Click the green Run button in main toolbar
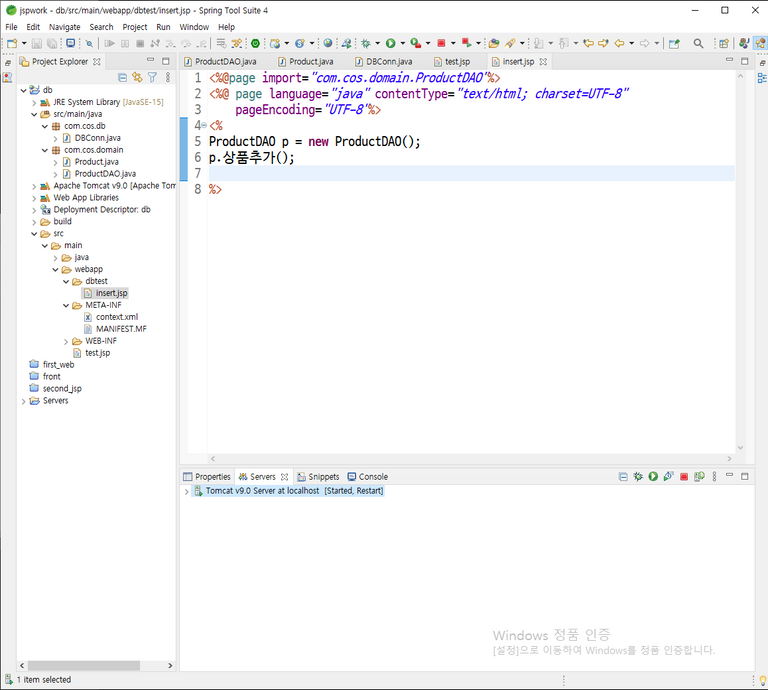The width and height of the screenshot is (768, 690). (x=390, y=44)
